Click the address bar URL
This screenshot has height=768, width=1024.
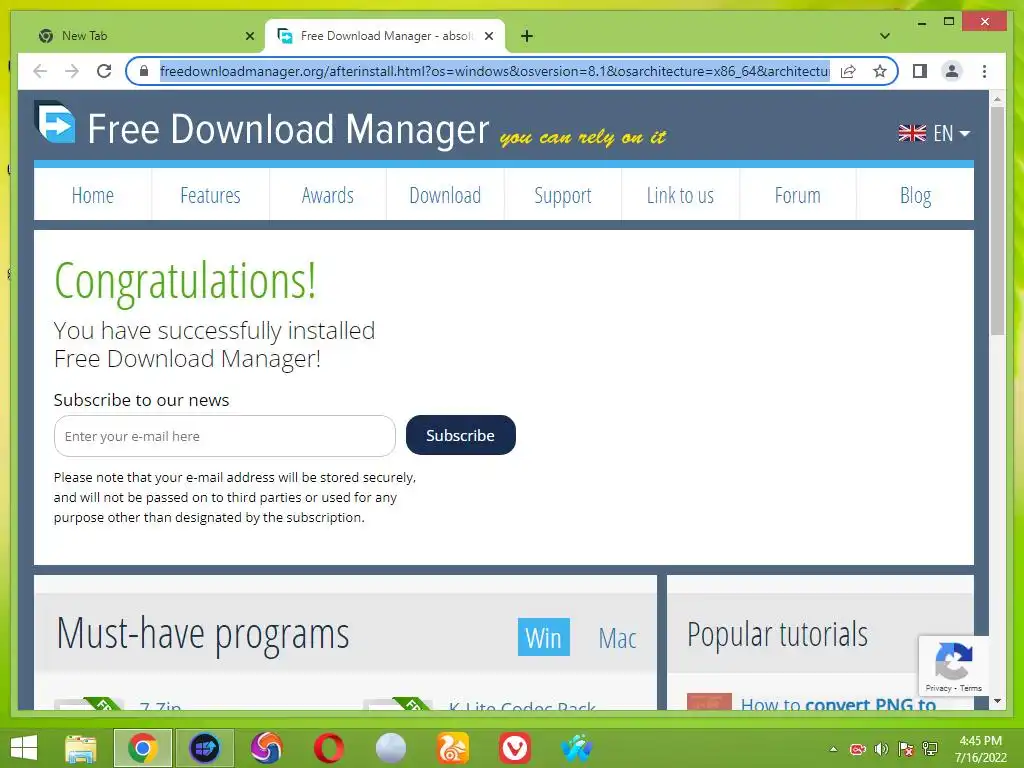pos(494,71)
